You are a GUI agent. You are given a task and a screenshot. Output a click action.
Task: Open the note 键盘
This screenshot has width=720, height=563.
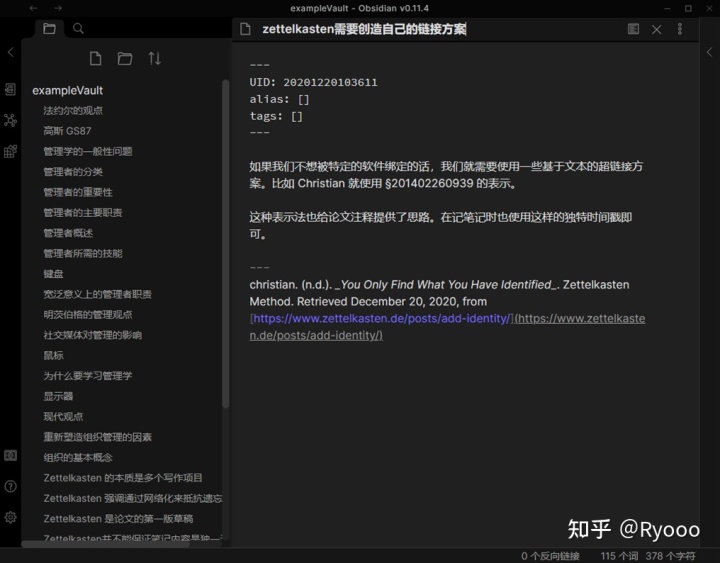click(53, 274)
